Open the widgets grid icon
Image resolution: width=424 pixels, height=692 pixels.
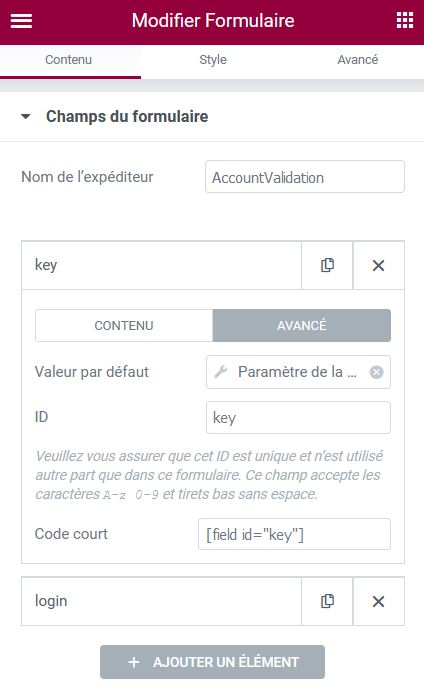[405, 20]
